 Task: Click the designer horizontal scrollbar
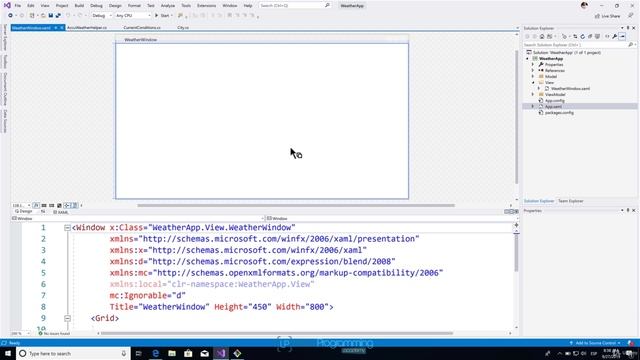(x=296, y=206)
